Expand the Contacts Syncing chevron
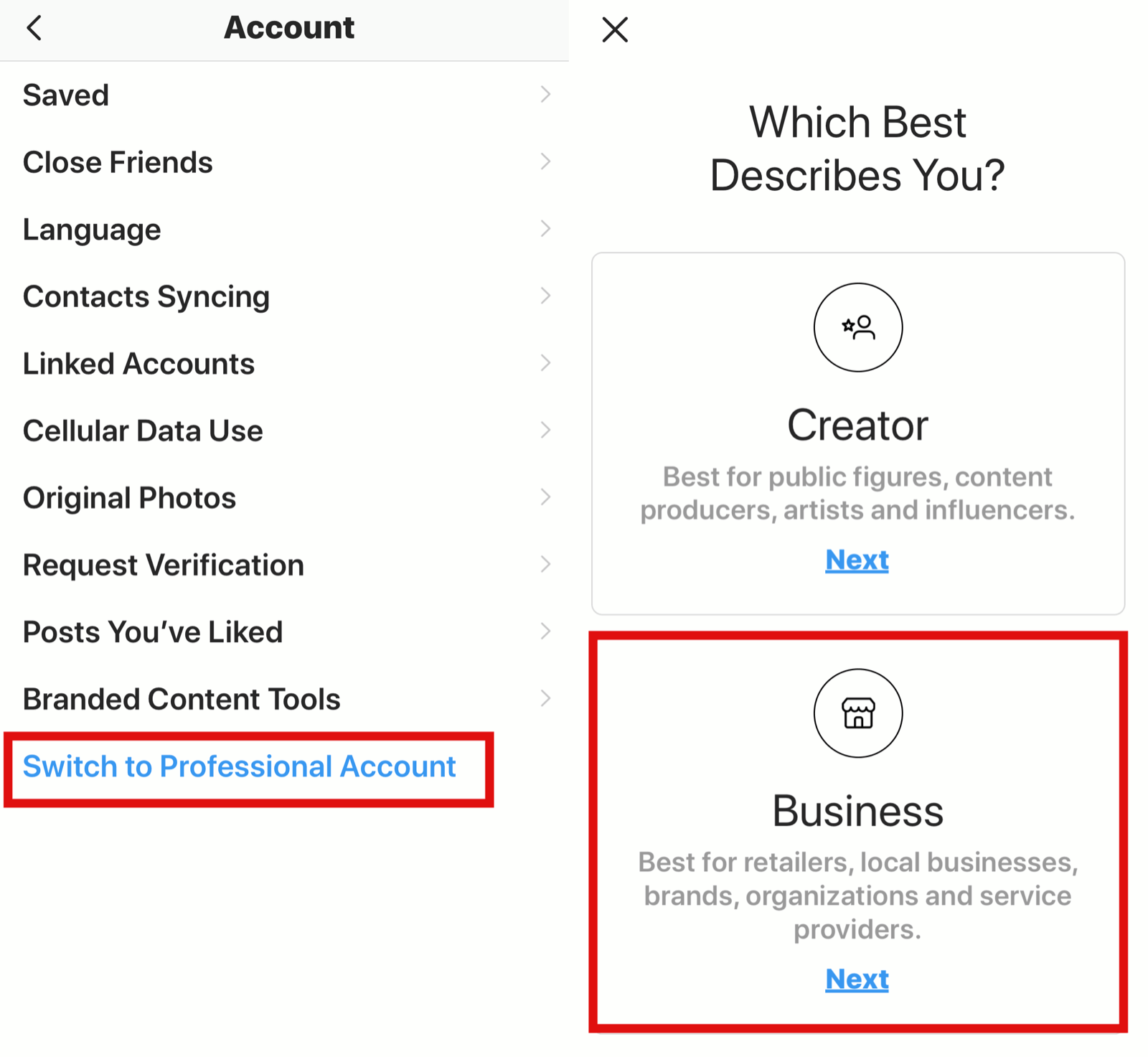The width and height of the screenshot is (1148, 1057). pos(545,296)
